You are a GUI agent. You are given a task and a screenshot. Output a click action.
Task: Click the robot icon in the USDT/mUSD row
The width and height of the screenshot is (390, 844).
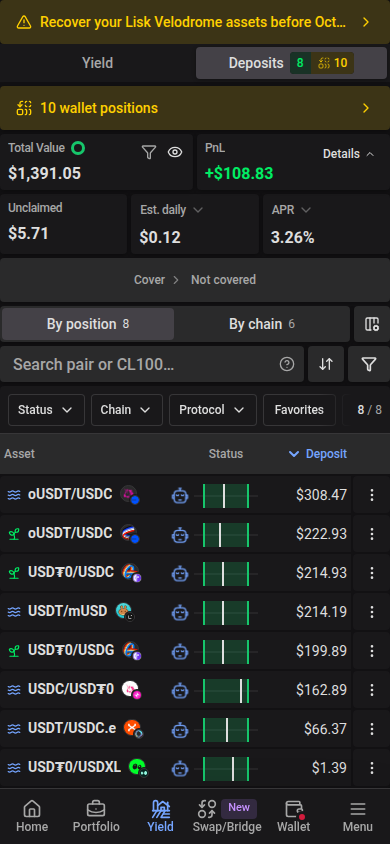pos(180,613)
